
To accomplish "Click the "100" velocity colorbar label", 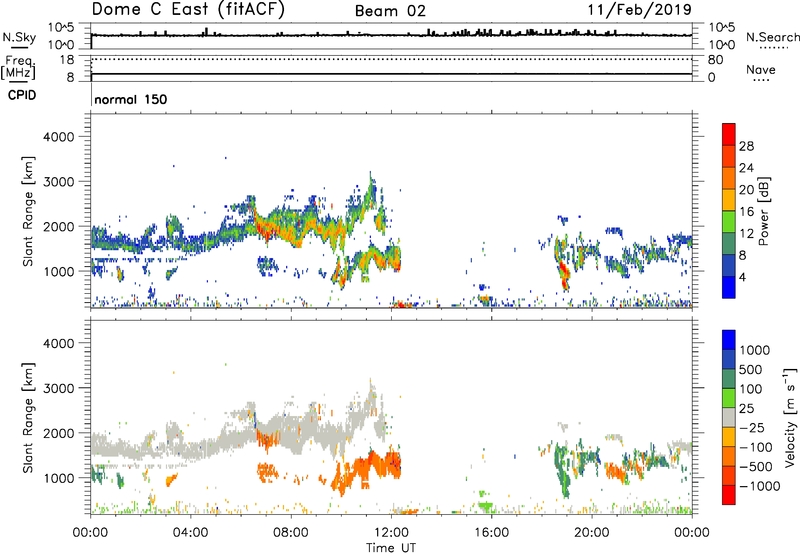I will click(751, 389).
